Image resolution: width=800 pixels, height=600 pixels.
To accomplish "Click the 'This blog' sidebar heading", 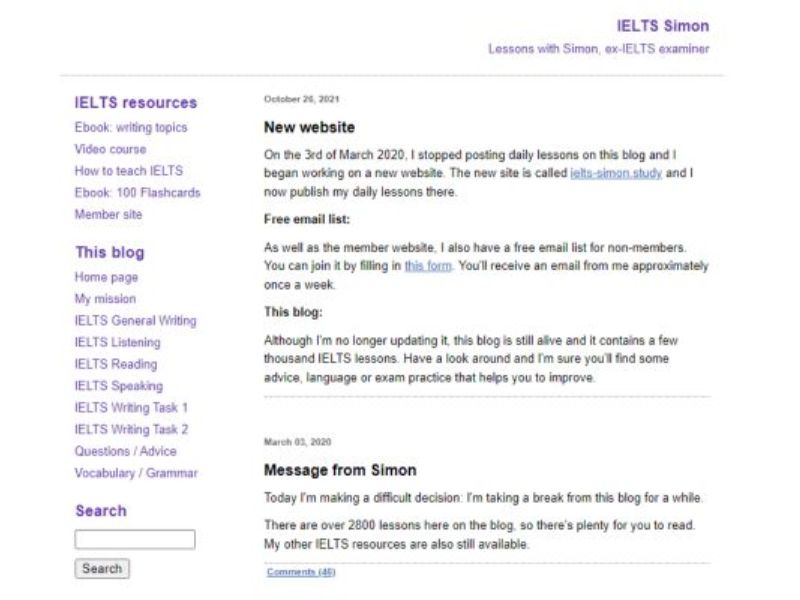I will [110, 253].
